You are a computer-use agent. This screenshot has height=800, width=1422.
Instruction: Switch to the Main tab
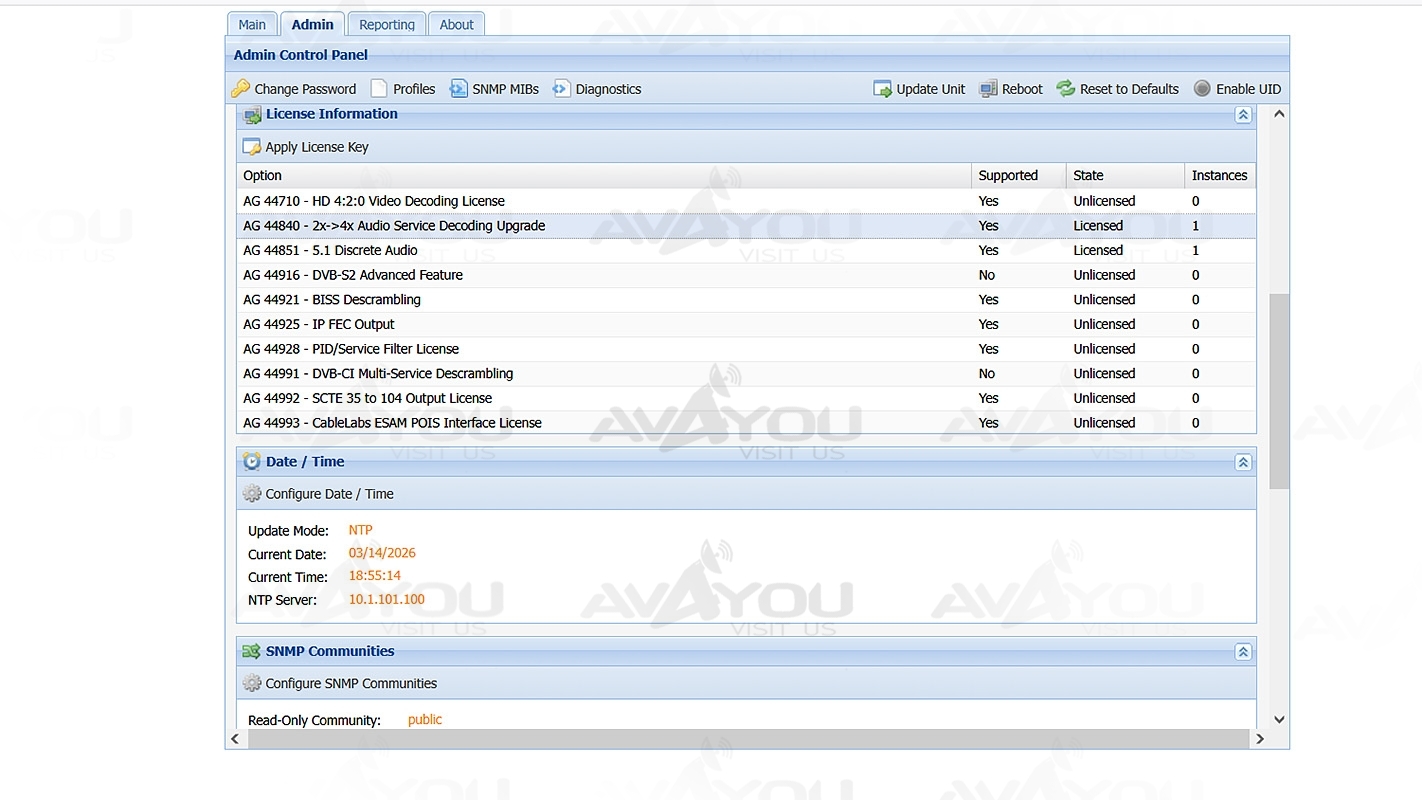pyautogui.click(x=252, y=25)
